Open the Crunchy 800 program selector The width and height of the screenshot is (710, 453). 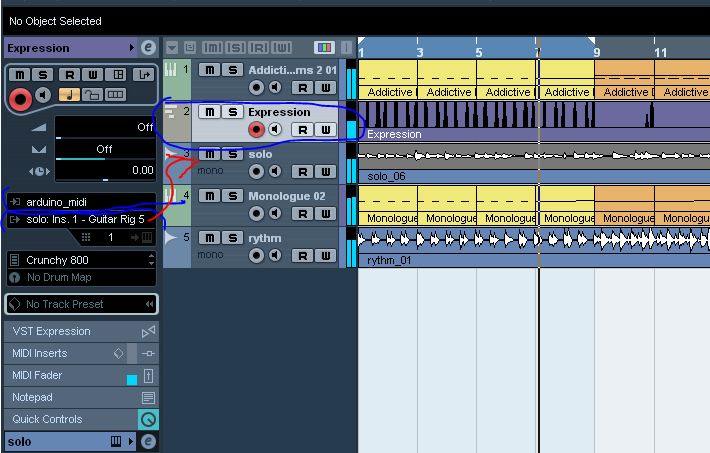(82, 260)
